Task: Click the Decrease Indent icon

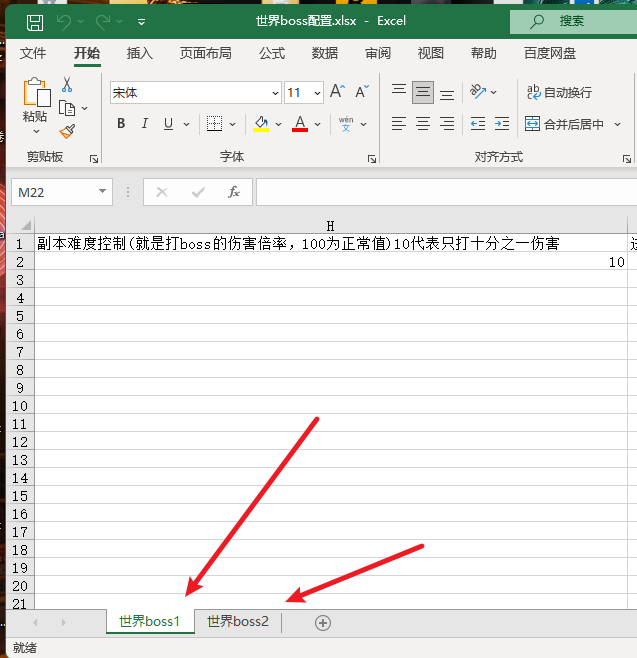Action: [x=477, y=124]
